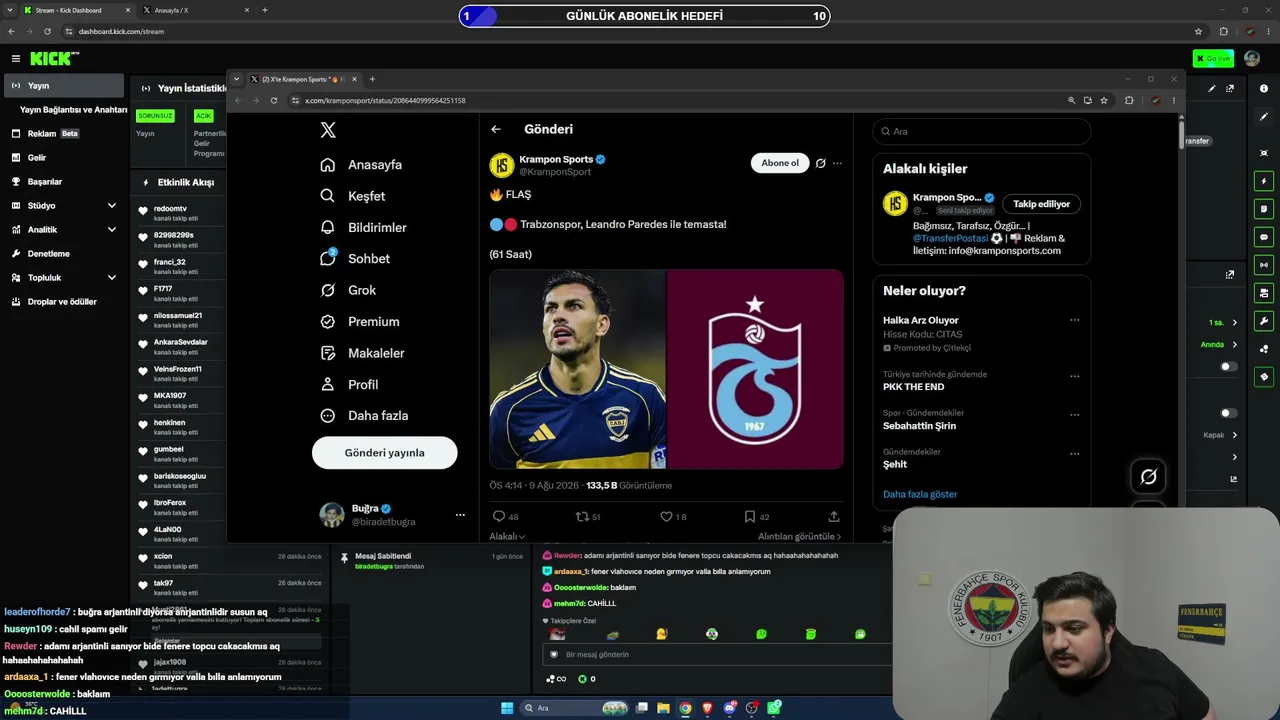Open Brave browser from the taskbar

708,708
